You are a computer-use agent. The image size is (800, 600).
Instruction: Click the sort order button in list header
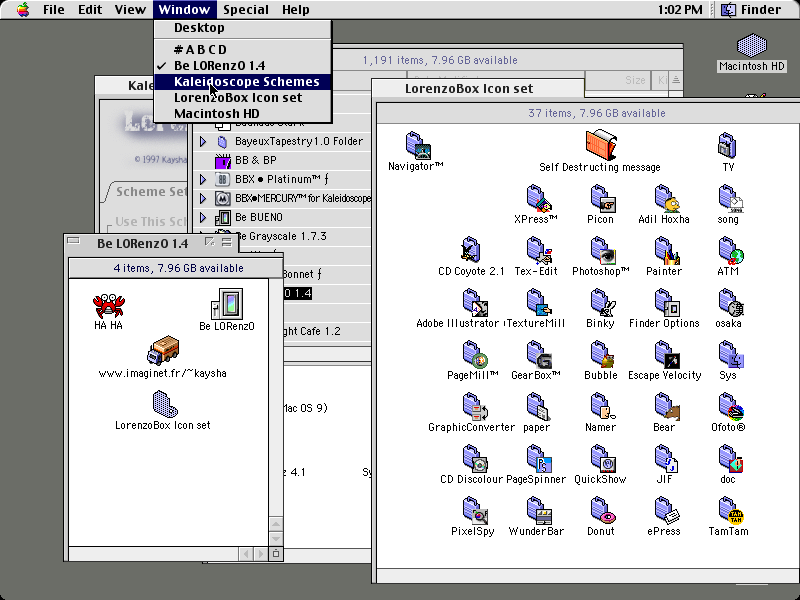[x=676, y=80]
